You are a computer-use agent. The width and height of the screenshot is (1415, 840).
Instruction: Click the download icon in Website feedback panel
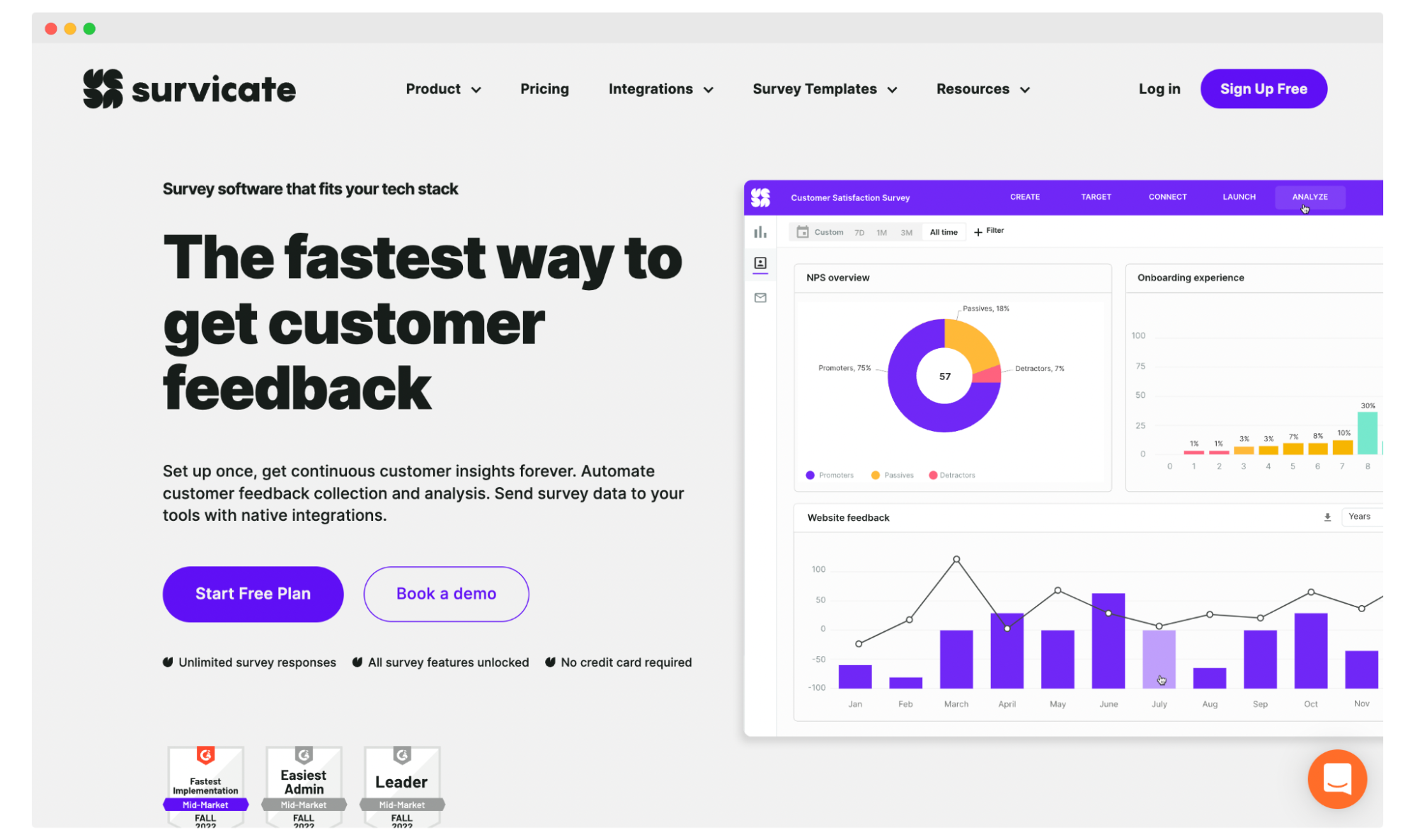point(1327,517)
